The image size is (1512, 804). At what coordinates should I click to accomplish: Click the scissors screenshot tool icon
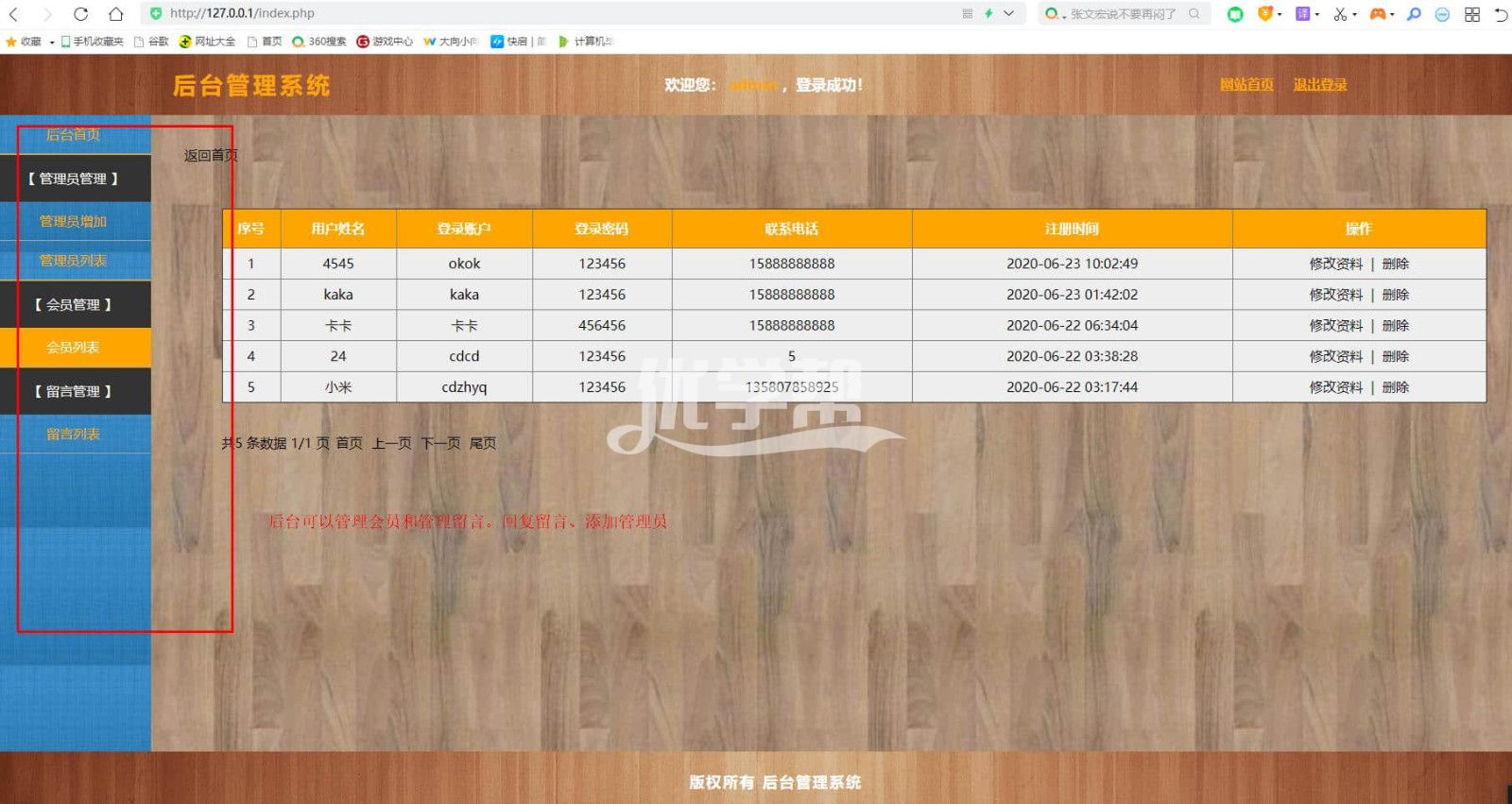click(x=1339, y=14)
